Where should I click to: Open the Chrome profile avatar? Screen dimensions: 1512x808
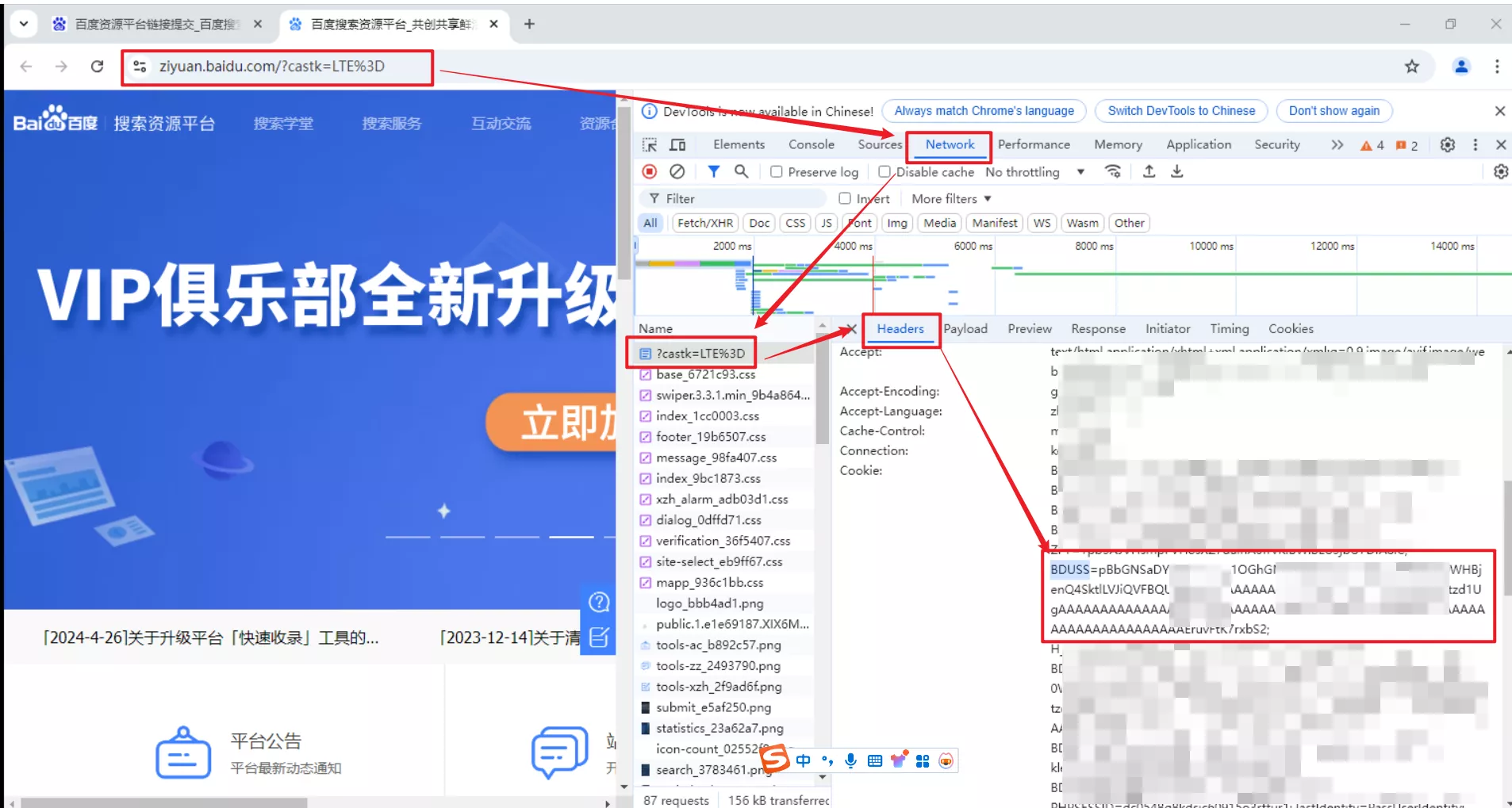(1461, 67)
